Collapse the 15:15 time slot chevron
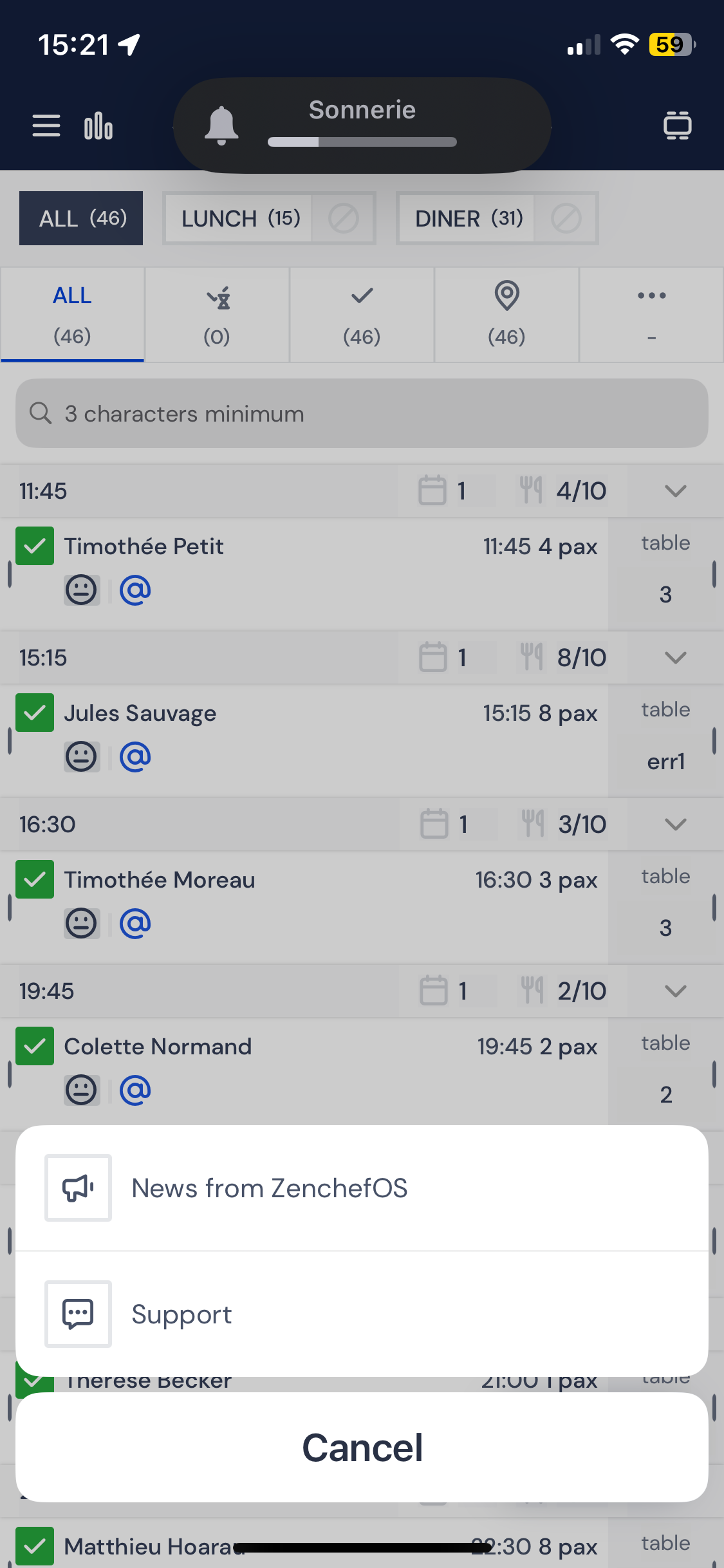 pos(675,658)
